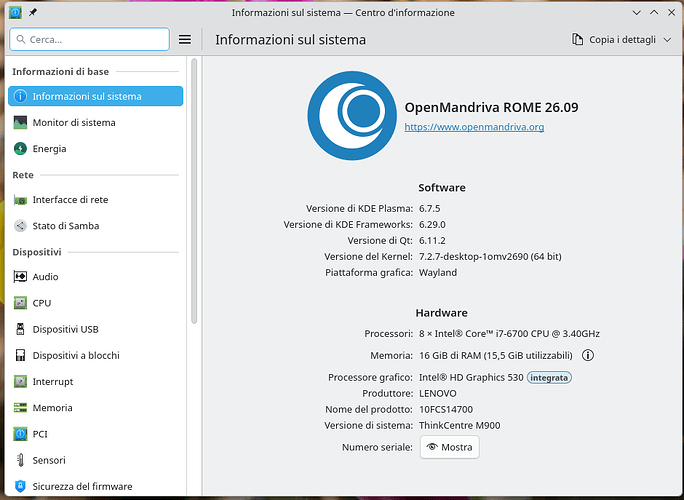Image resolution: width=684 pixels, height=500 pixels.
Task: Minimize the window
Action: click(636, 13)
